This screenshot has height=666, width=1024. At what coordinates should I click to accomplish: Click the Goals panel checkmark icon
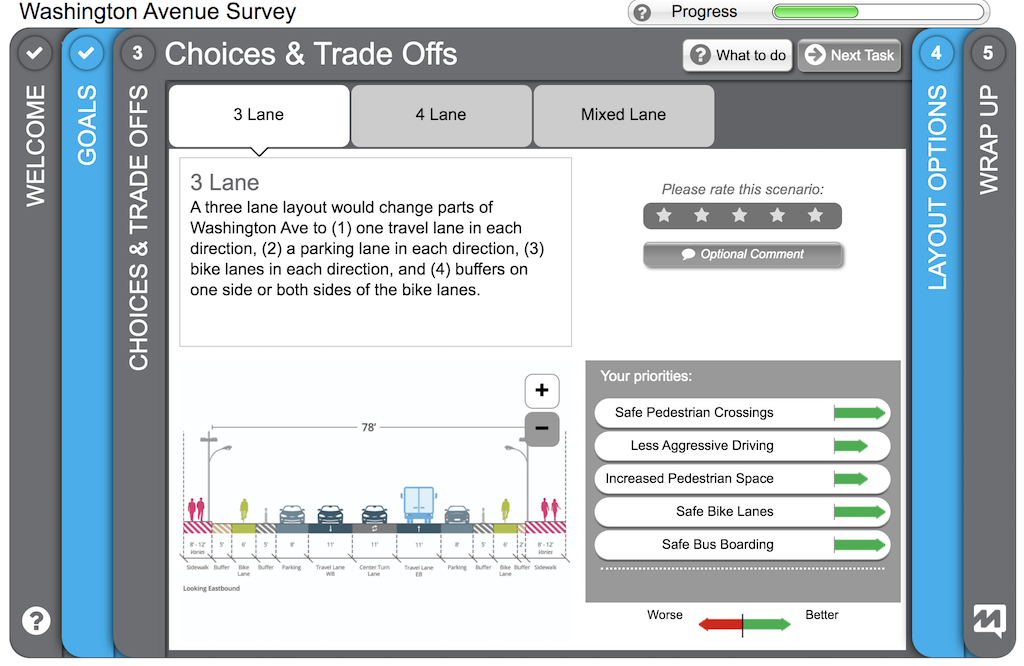(x=87, y=52)
